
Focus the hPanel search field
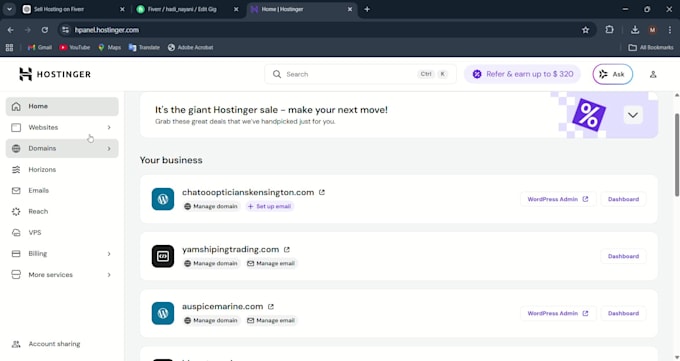click(x=360, y=74)
